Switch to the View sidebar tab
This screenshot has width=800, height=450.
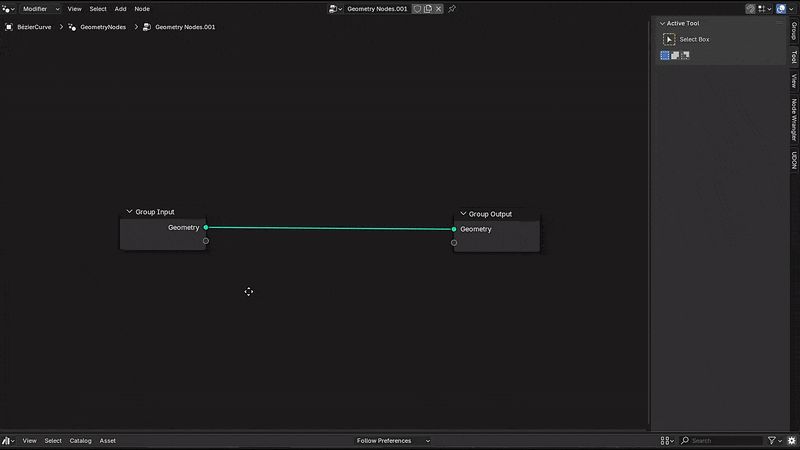(x=794, y=81)
